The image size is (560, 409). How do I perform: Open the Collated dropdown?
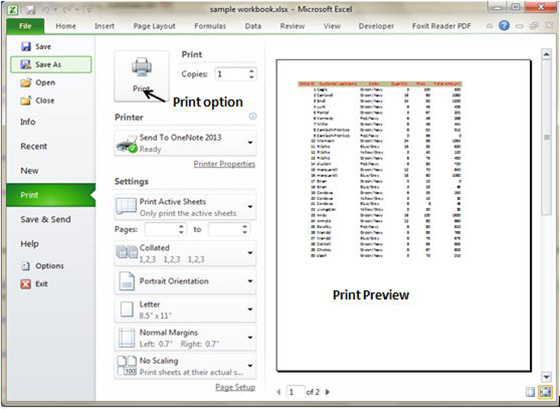click(185, 253)
